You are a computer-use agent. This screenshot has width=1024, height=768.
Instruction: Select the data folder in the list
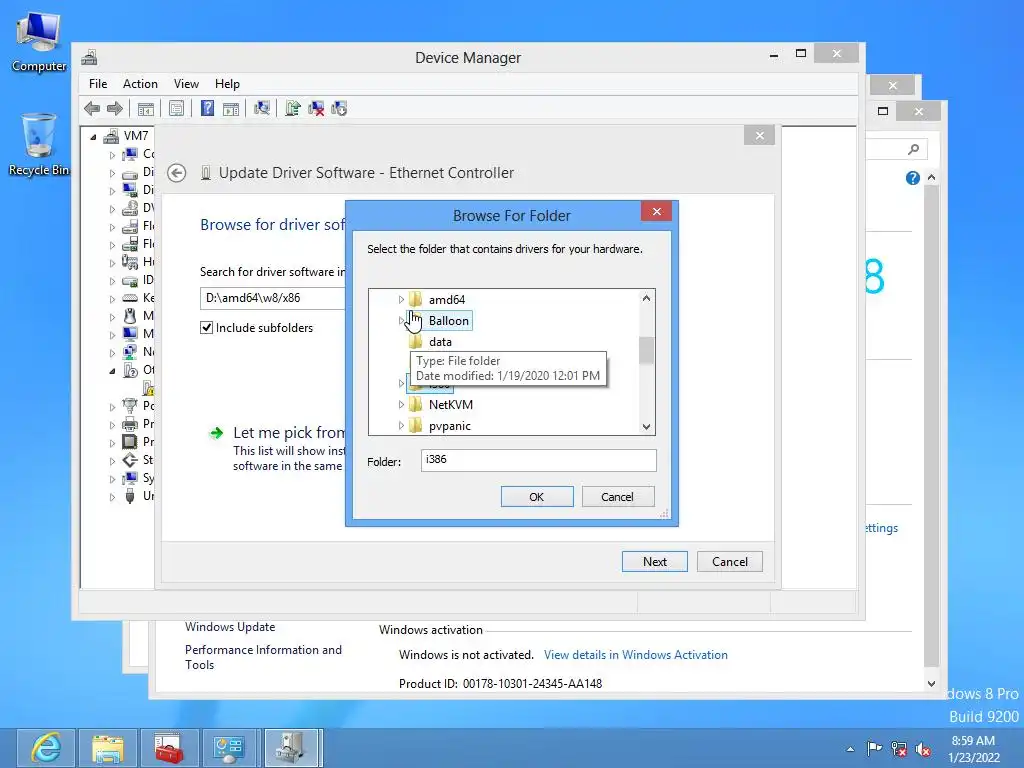click(x=440, y=342)
